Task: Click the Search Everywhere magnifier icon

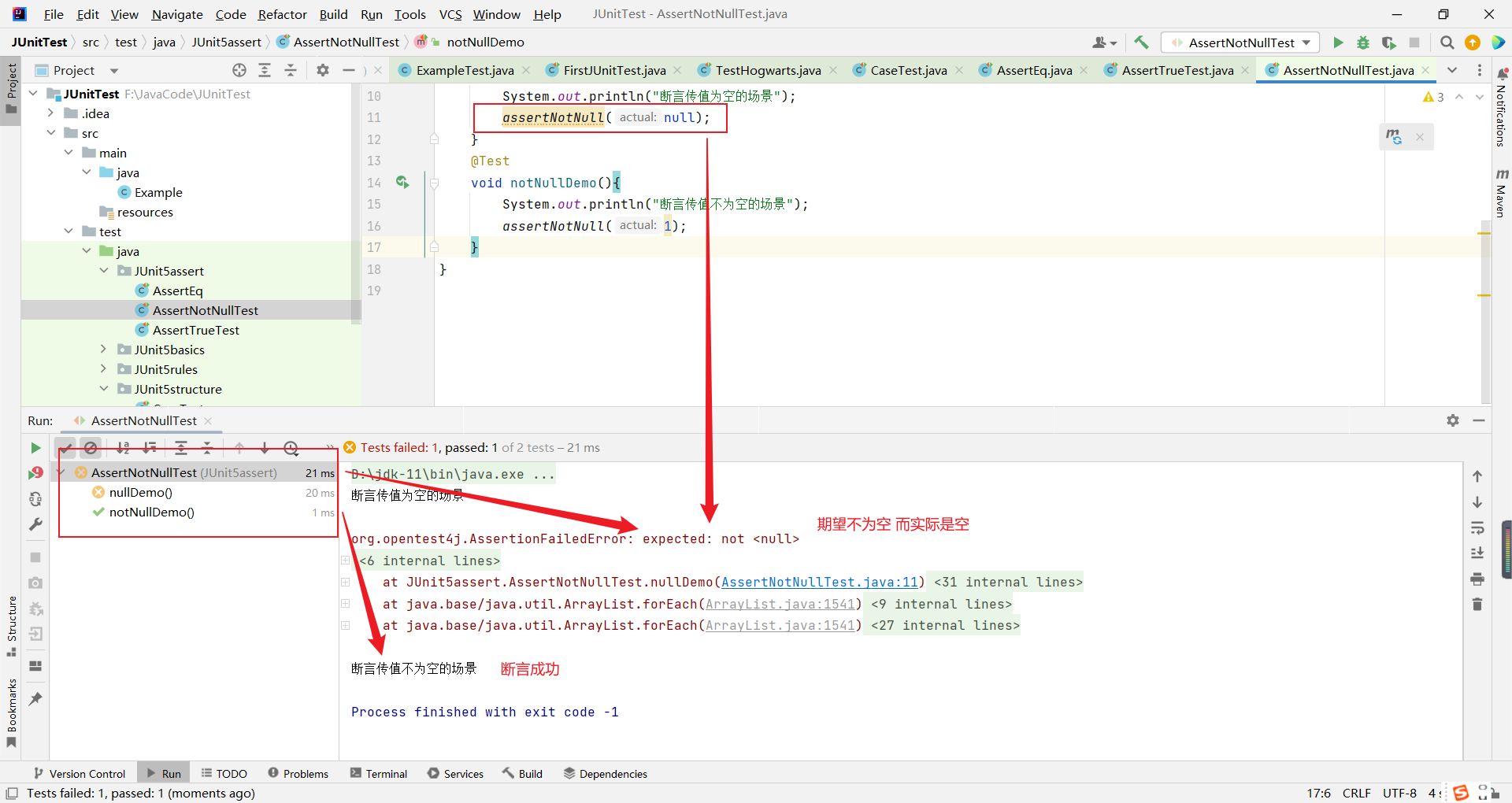Action: [1447, 43]
